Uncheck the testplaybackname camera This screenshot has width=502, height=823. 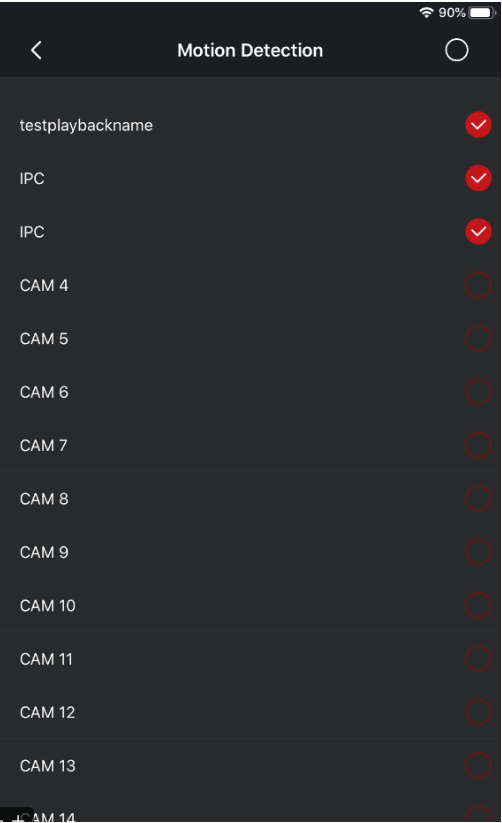click(478, 125)
